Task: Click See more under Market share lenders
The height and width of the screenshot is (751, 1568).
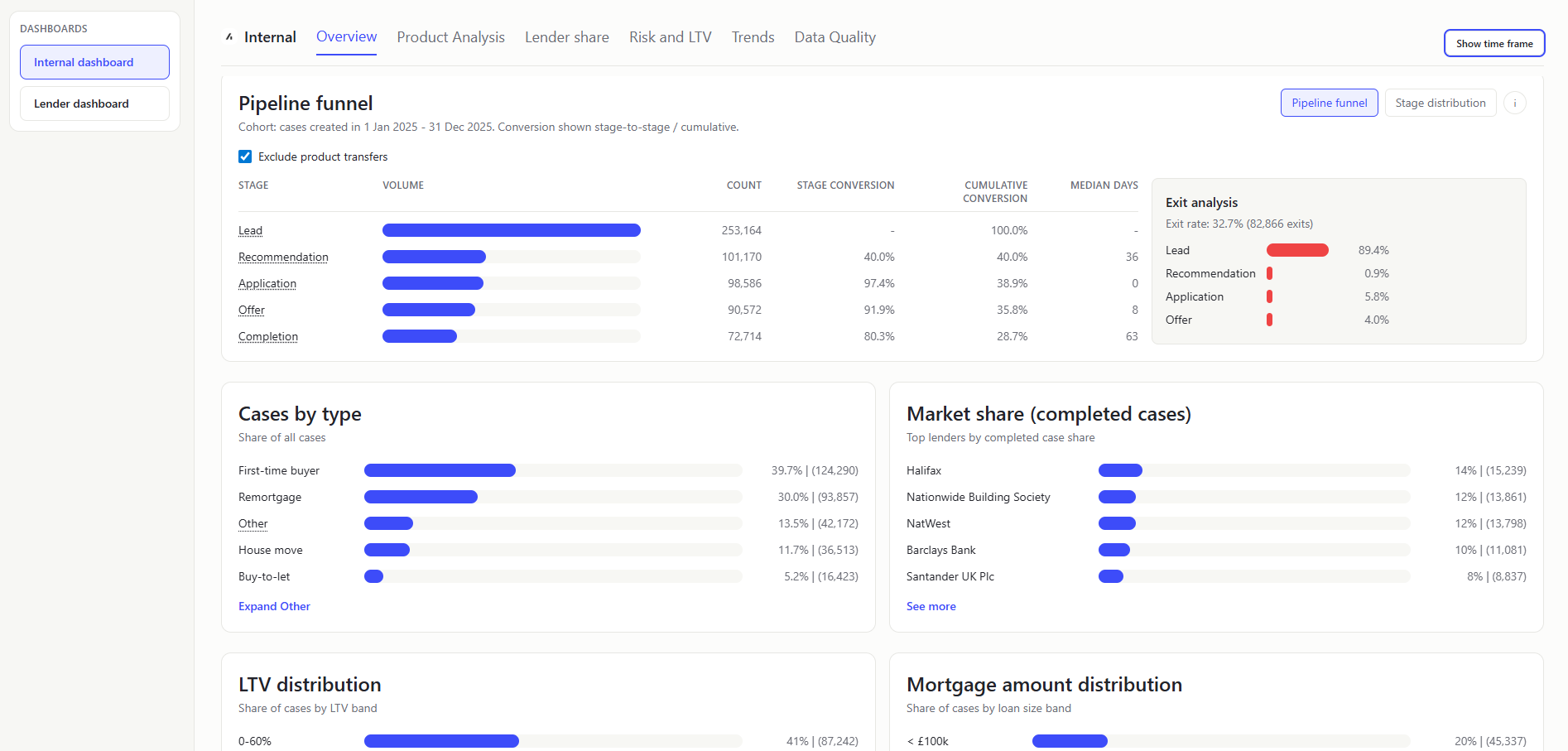Action: click(931, 606)
